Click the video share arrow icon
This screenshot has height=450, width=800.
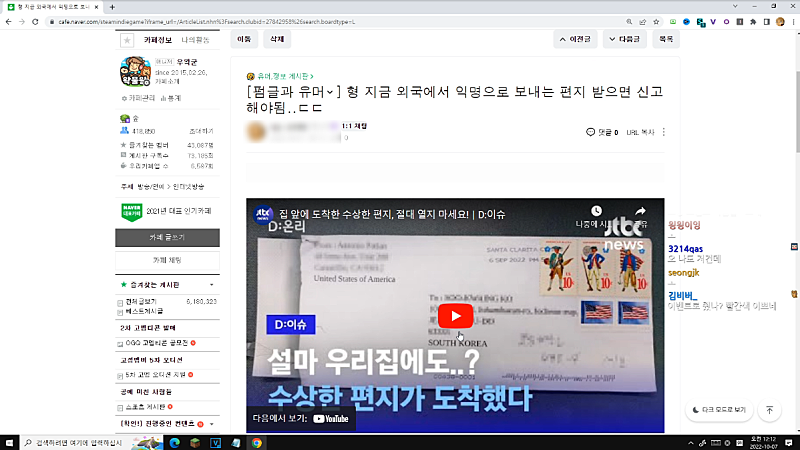pyautogui.click(x=641, y=212)
